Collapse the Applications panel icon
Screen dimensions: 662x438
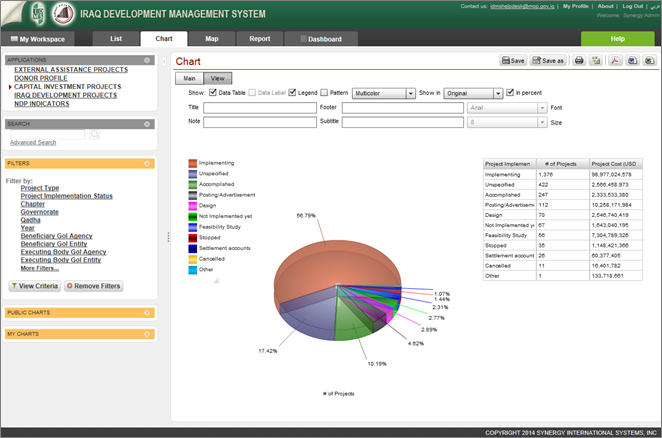pos(147,60)
